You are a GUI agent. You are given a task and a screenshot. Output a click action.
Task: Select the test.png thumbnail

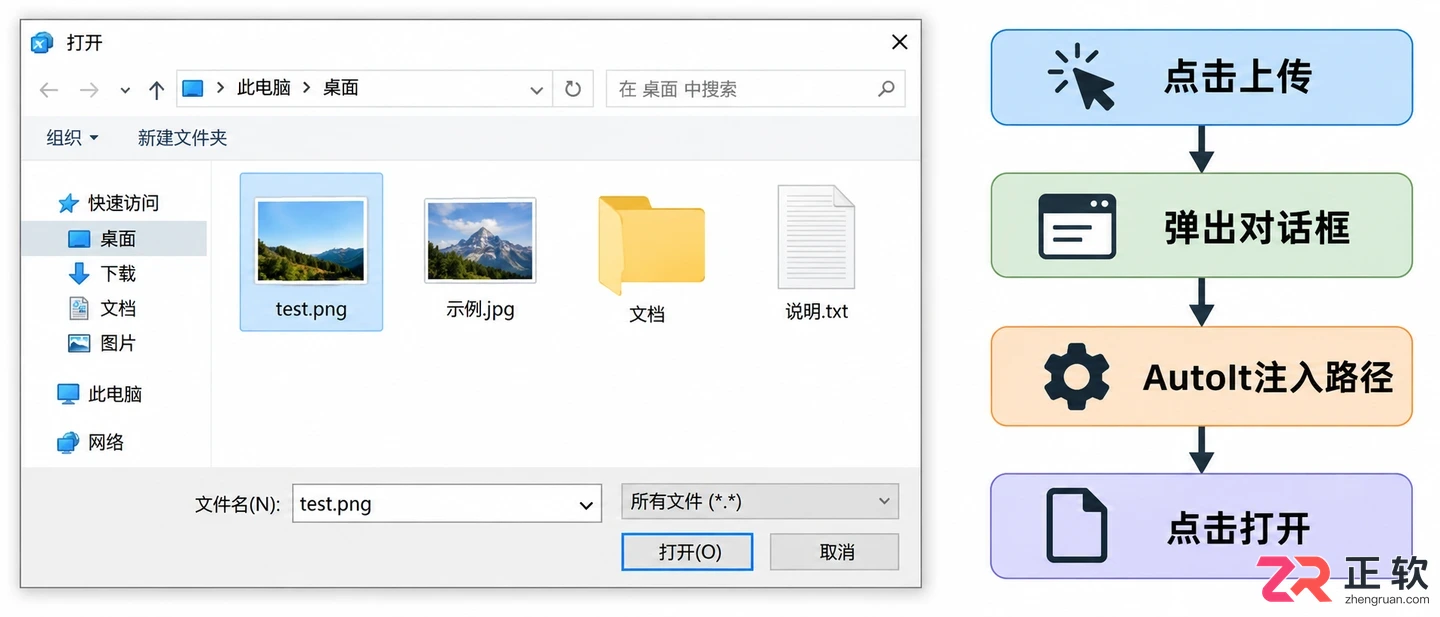point(311,240)
